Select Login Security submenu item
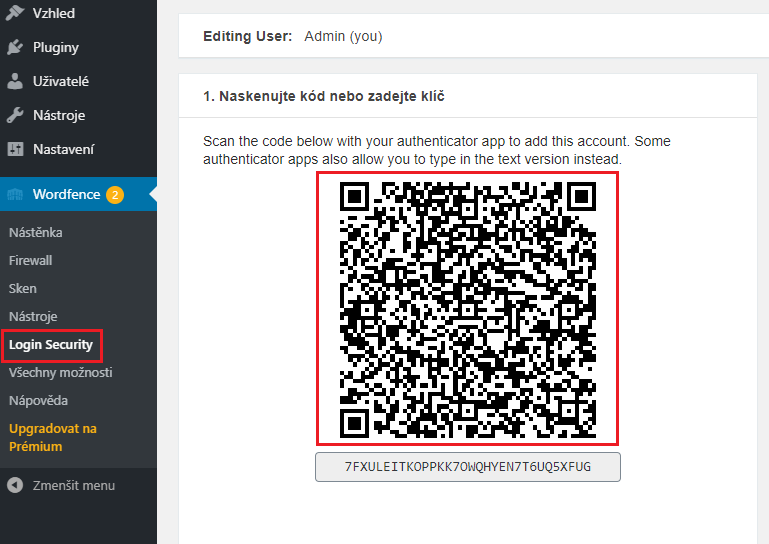 [x=51, y=344]
